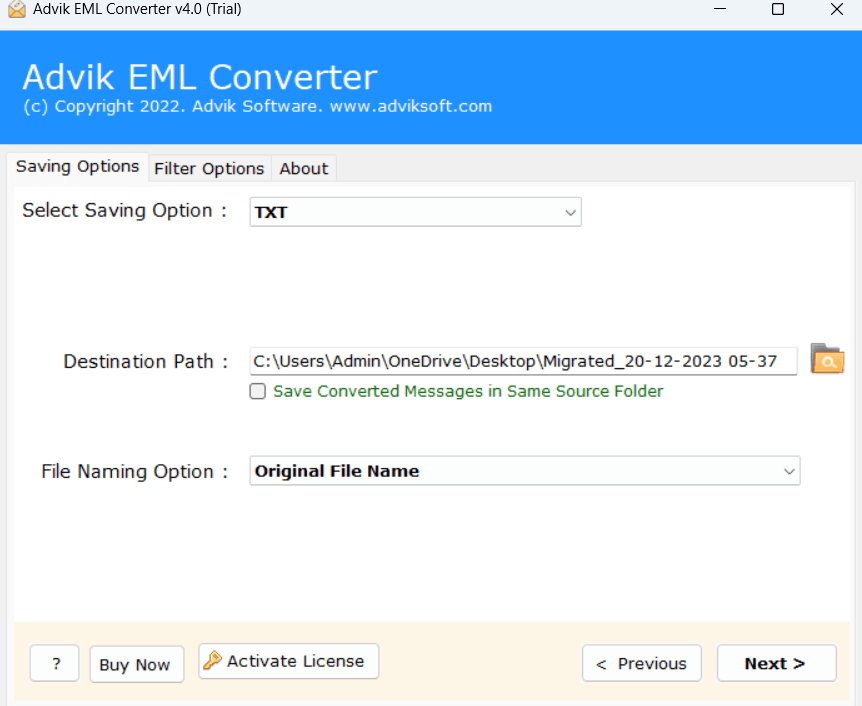Viewport: 862px width, 706px height.
Task: Maximize the Advik EML Converter window
Action: (x=778, y=9)
